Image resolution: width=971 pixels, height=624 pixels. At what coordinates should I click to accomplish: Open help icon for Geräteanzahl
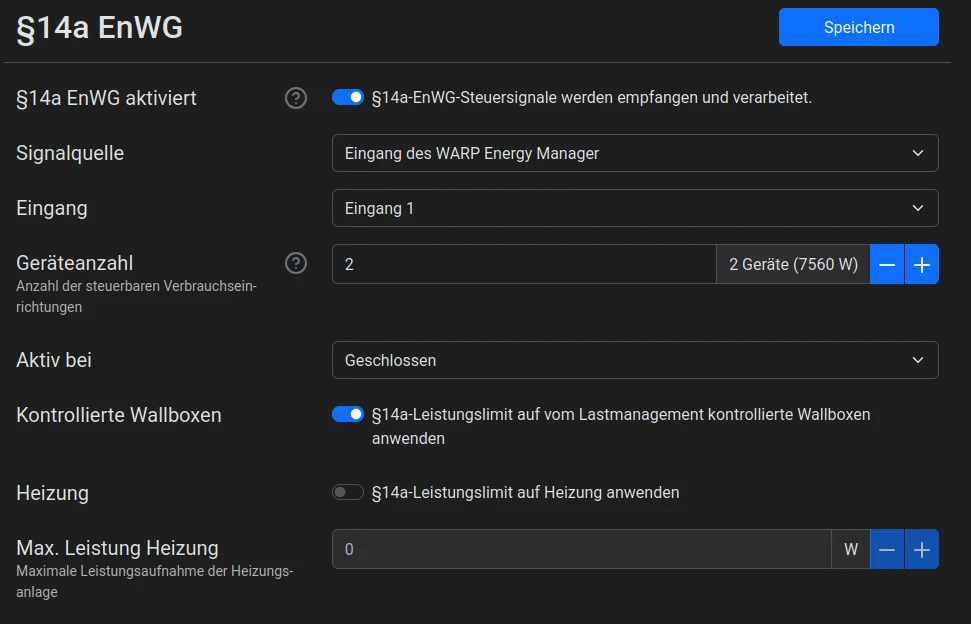tap(296, 263)
